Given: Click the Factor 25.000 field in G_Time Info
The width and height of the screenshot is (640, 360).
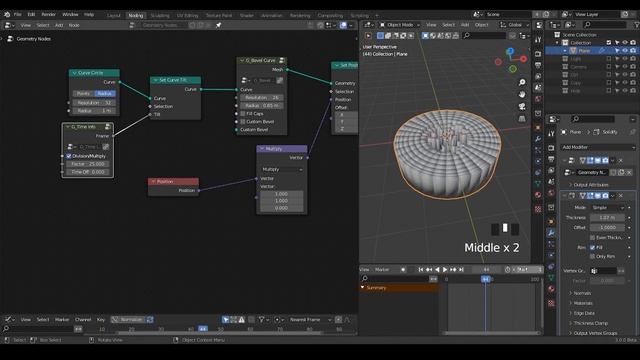Looking at the screenshot, I should [88, 164].
